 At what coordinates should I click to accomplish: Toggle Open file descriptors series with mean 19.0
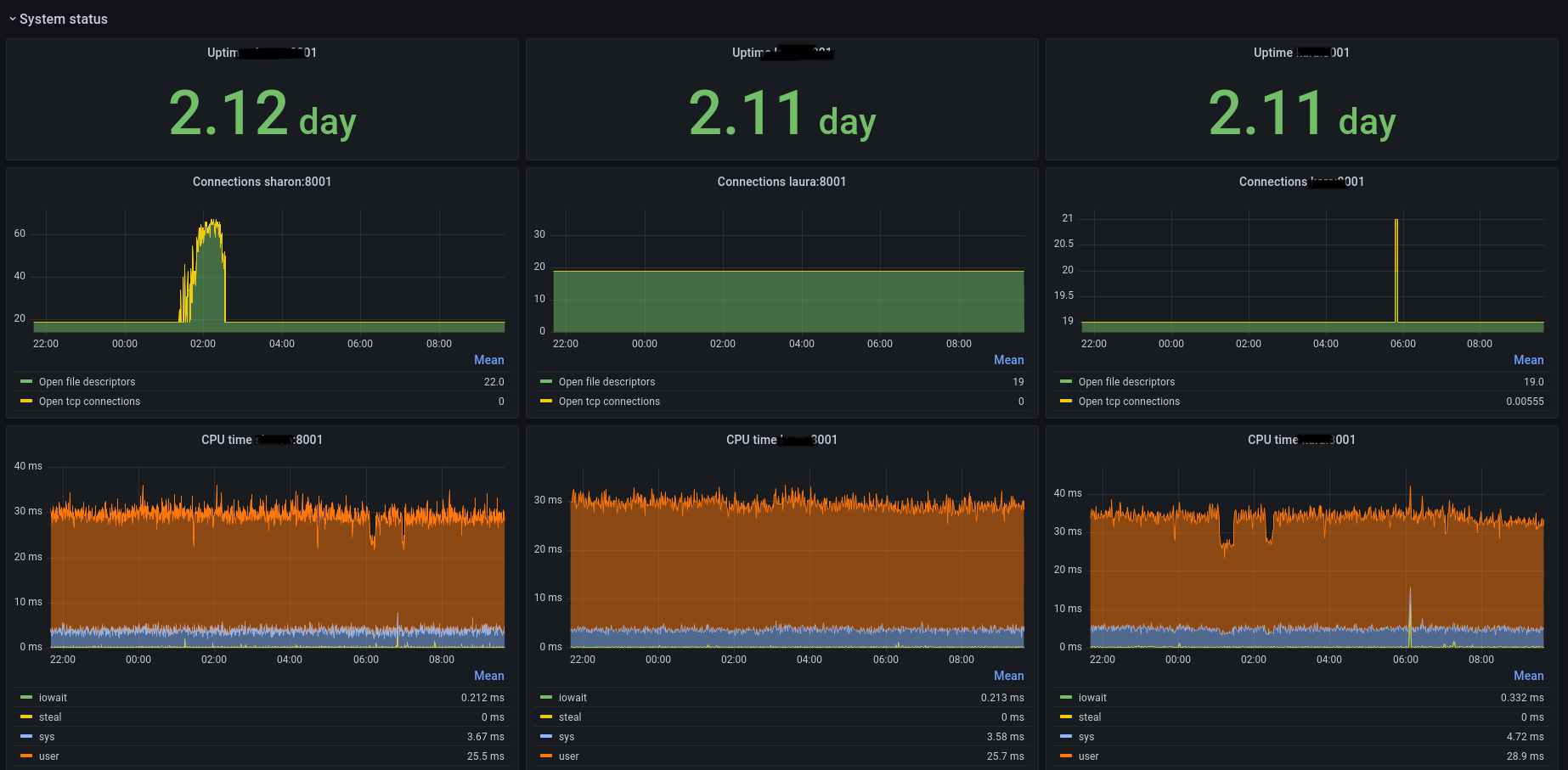tap(1127, 382)
